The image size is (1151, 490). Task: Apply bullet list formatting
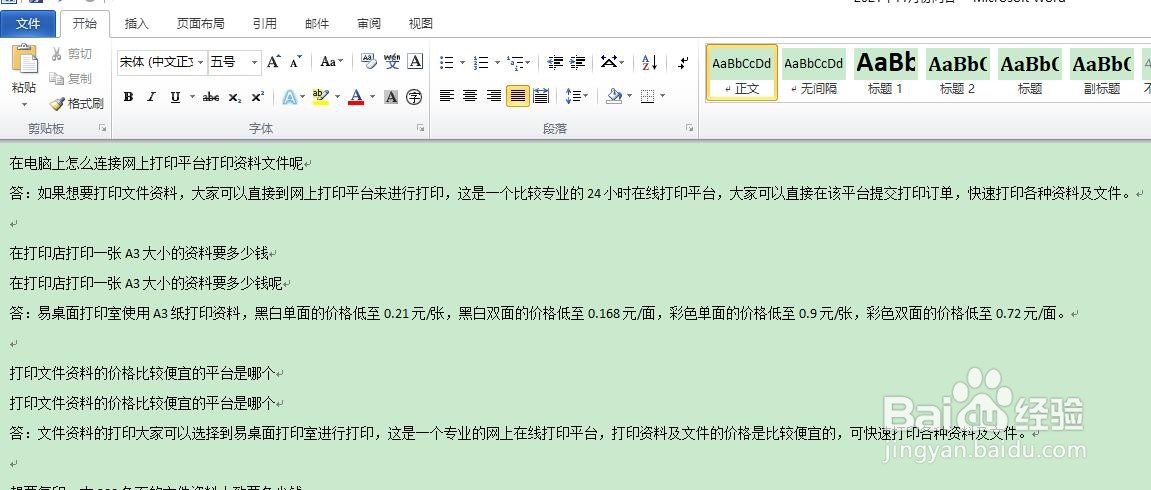(x=447, y=62)
